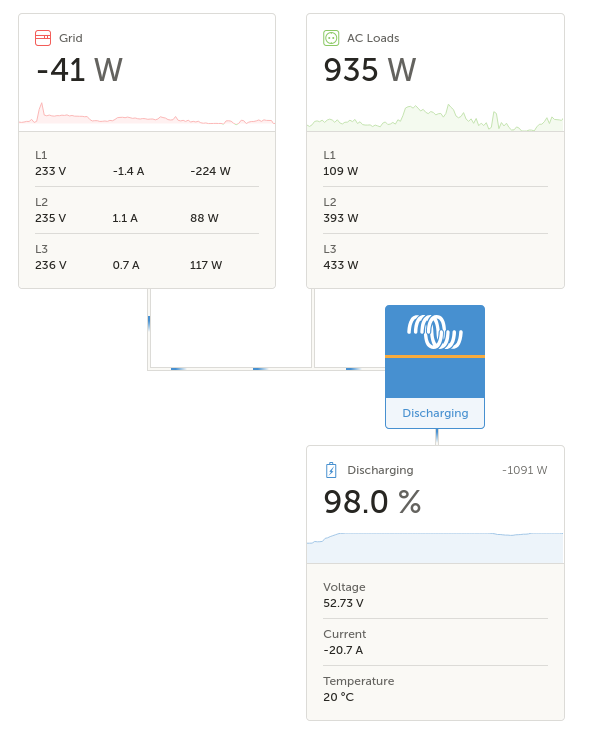
Task: Click the Victron inverter logo icon
Action: (x=435, y=332)
